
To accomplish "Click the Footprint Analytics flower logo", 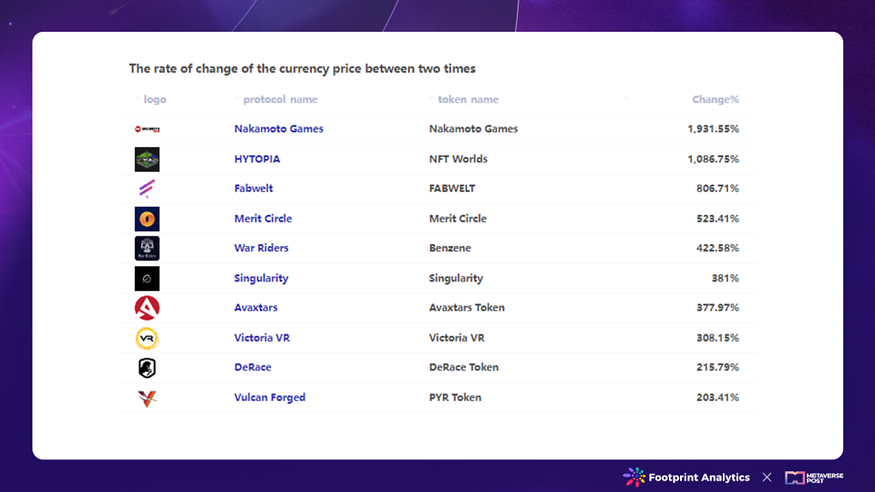I will click(634, 477).
